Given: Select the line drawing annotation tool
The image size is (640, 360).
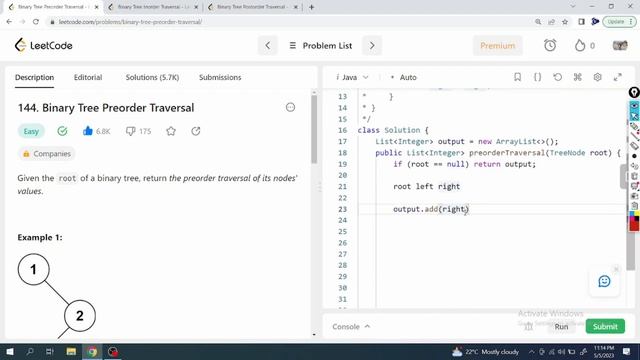Looking at the screenshot, I should (634, 136).
